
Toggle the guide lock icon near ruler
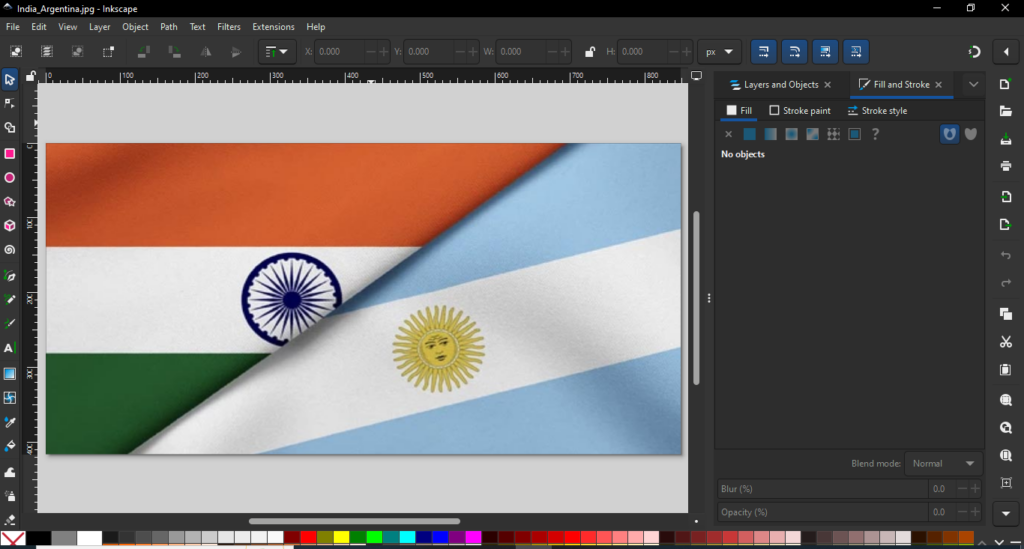30,76
